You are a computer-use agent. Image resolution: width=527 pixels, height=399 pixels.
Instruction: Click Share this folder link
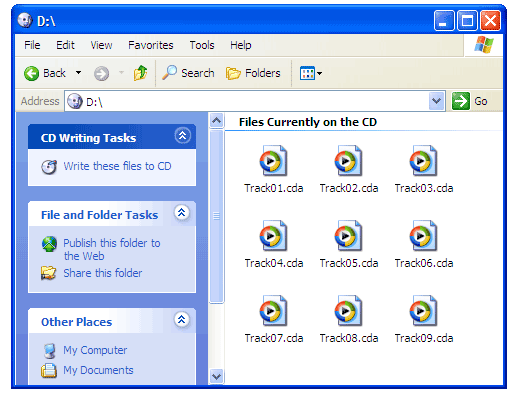(x=103, y=273)
